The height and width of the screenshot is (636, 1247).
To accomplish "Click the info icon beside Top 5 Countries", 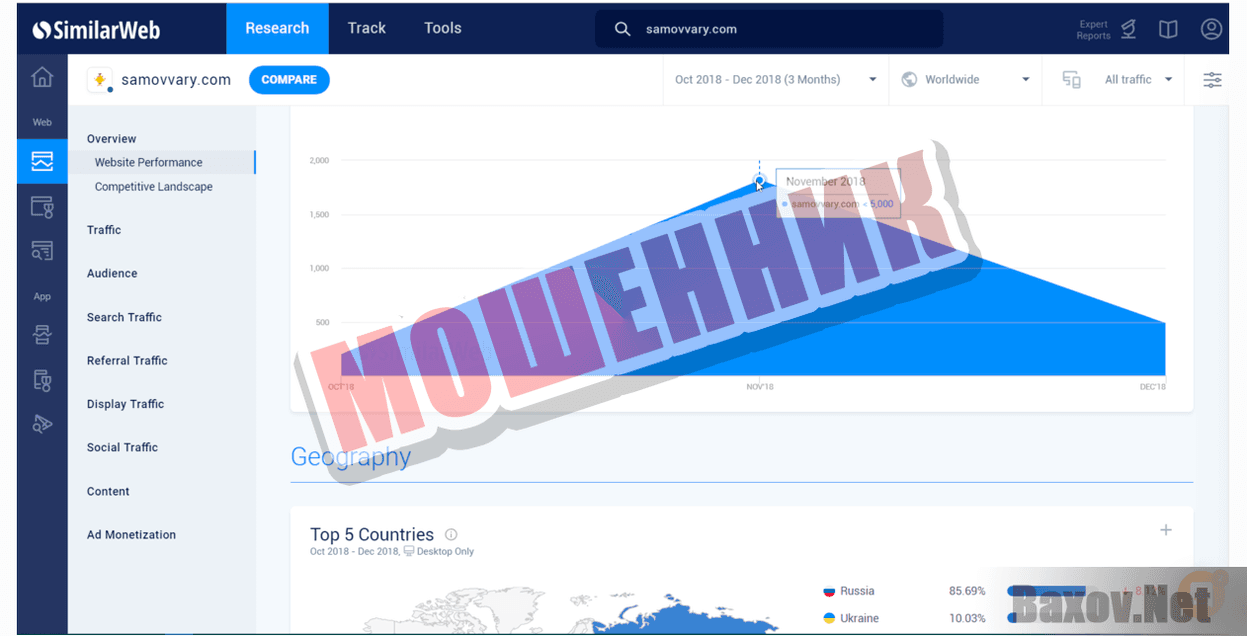I will pyautogui.click(x=451, y=535).
